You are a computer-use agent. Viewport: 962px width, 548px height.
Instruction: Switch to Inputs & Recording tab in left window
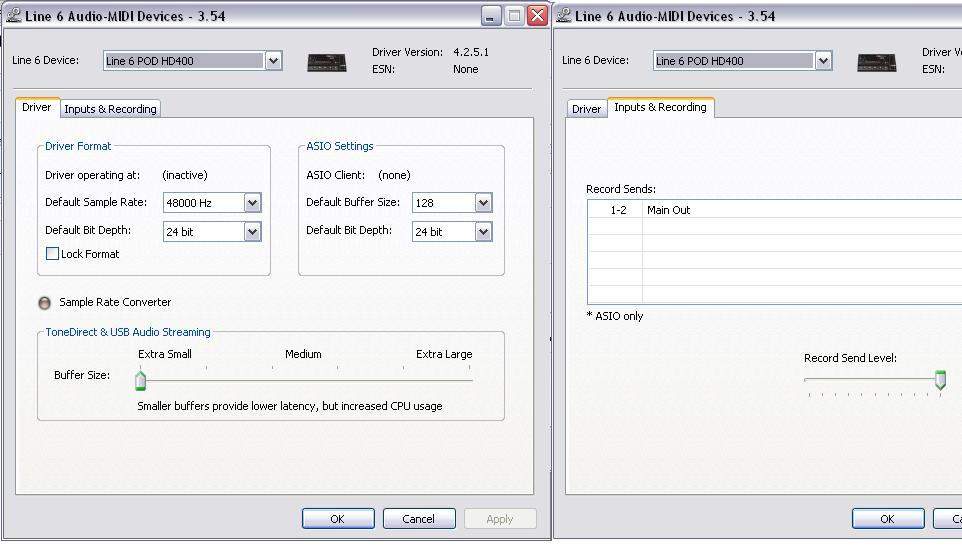(110, 109)
